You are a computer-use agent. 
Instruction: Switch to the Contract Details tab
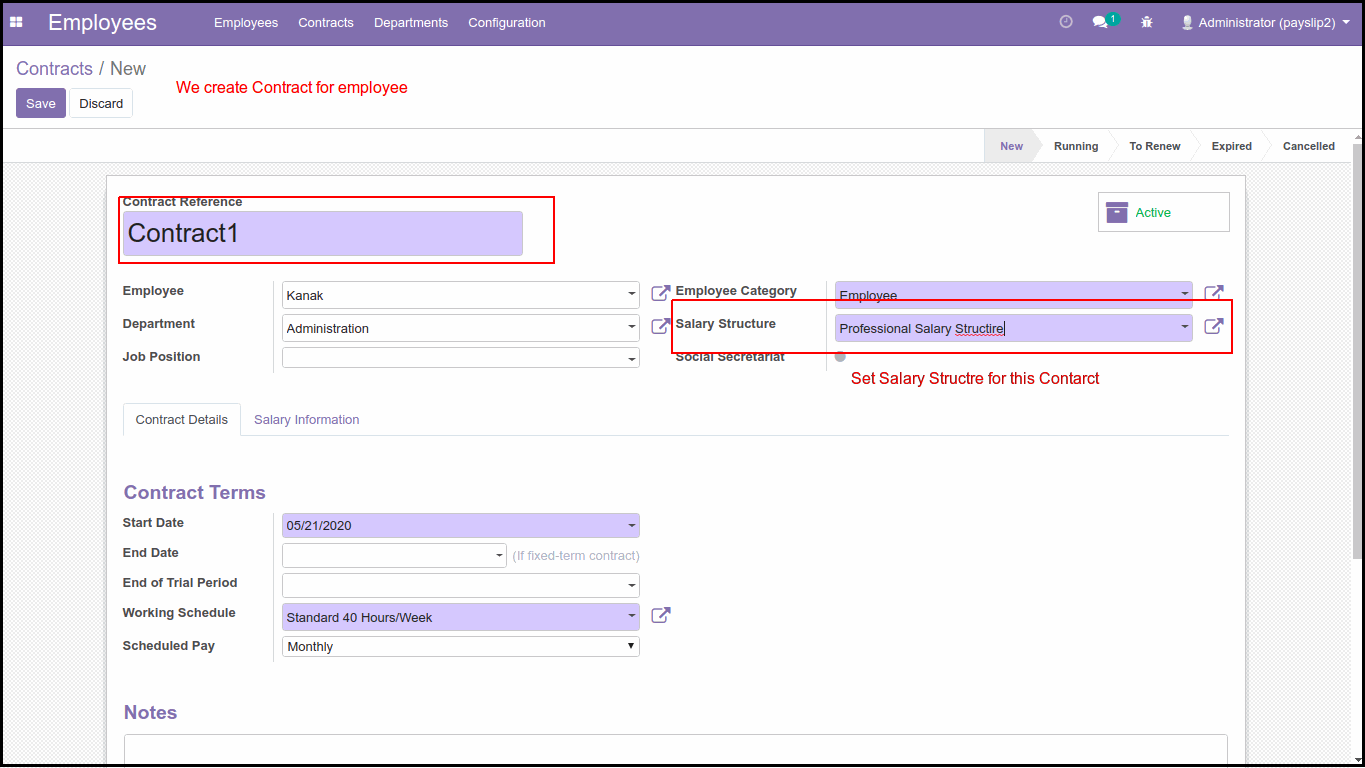point(182,420)
